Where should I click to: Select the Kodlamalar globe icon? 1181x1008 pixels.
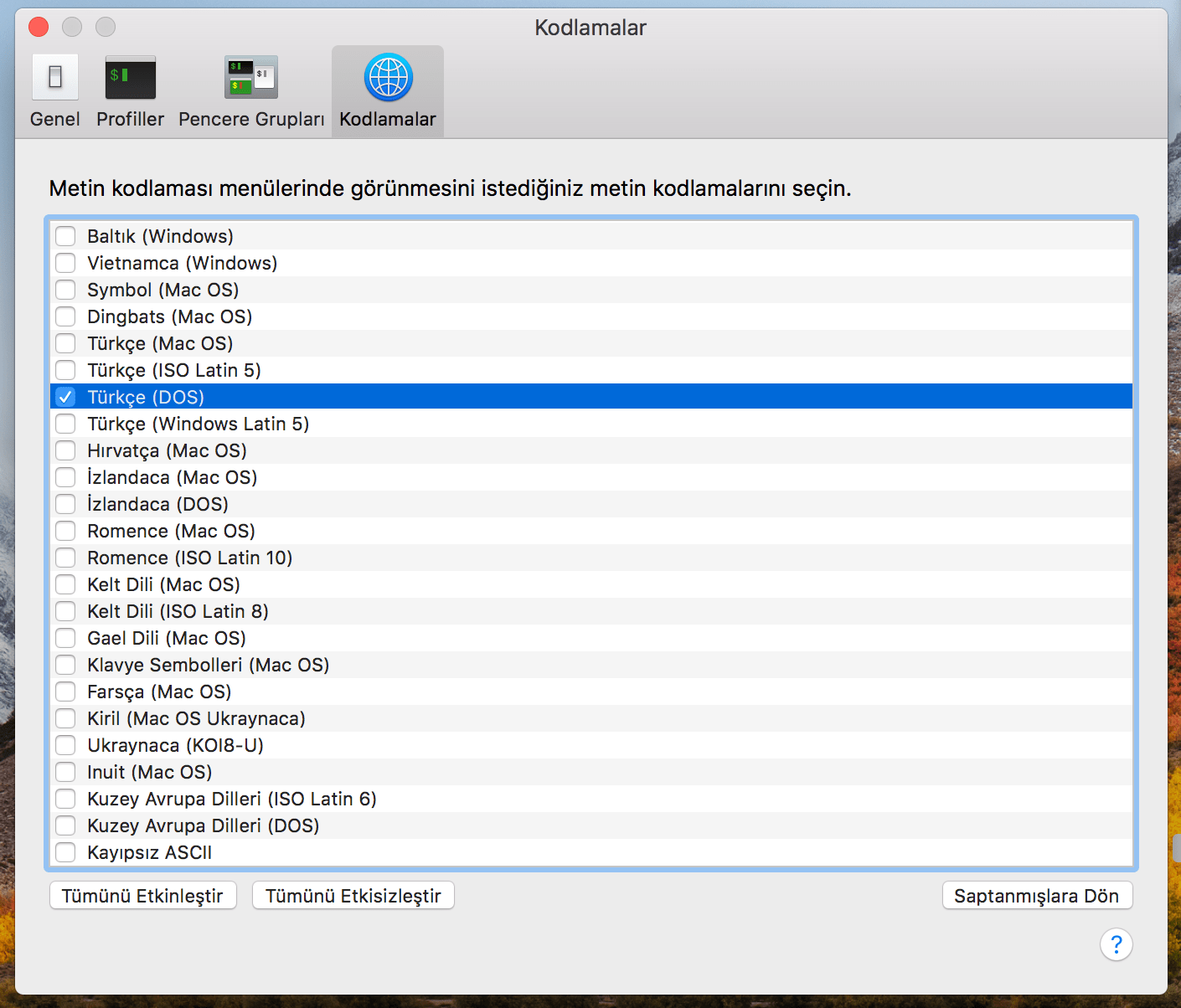(388, 78)
